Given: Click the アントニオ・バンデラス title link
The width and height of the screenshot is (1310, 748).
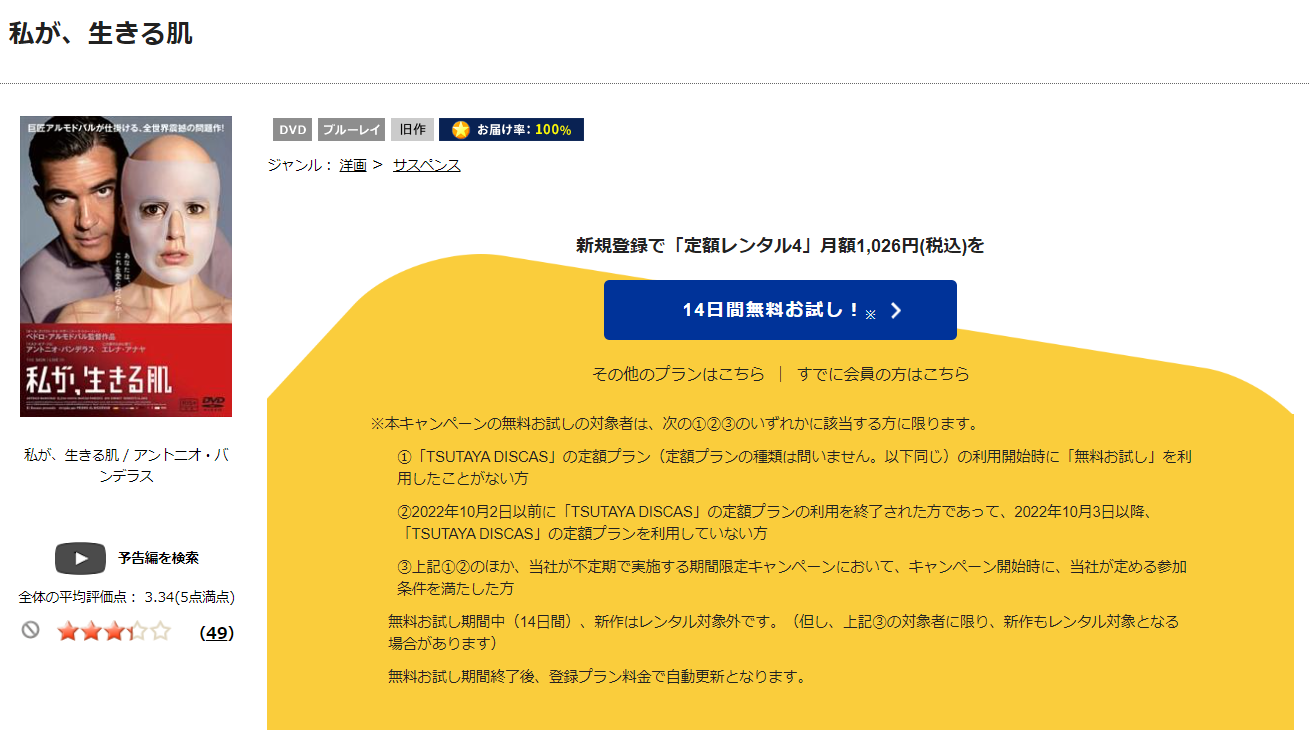Looking at the screenshot, I should [x=125, y=458].
